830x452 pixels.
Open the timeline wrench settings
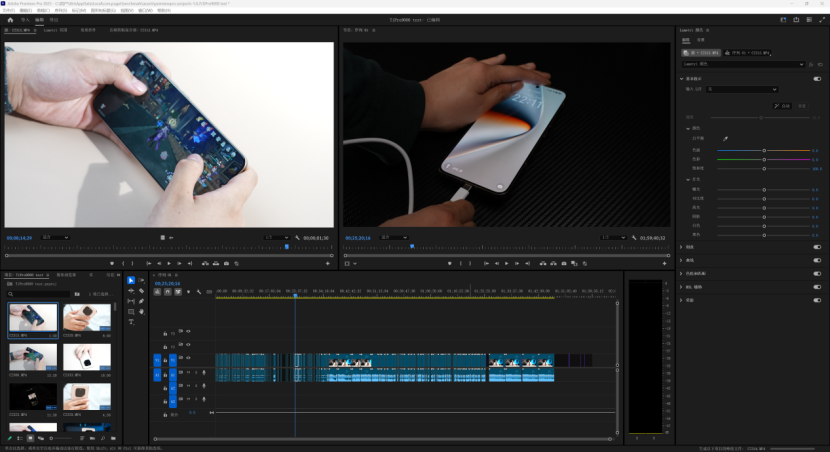click(x=199, y=292)
